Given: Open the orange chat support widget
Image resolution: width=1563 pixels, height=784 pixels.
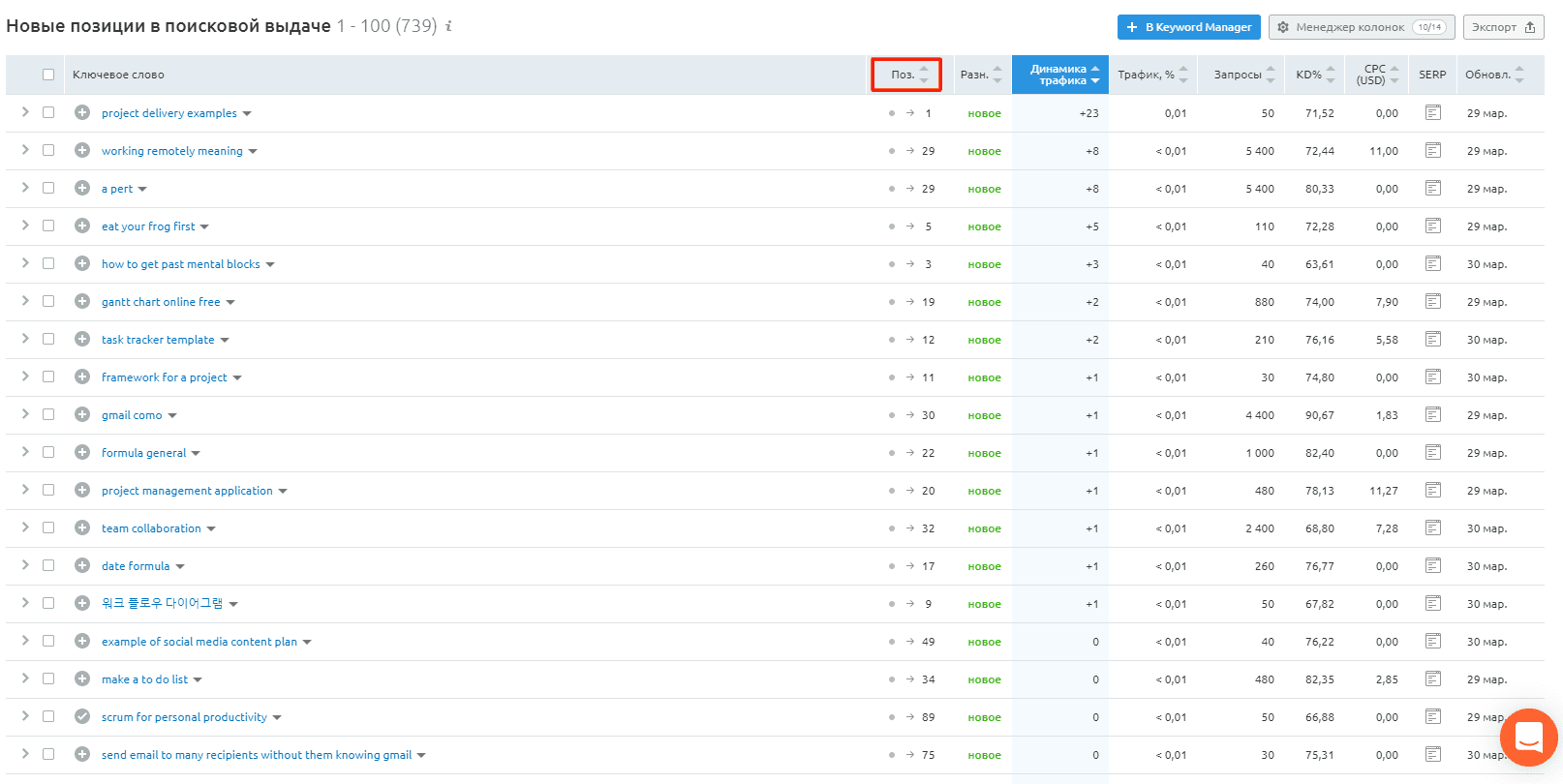Looking at the screenshot, I should tap(1528, 738).
